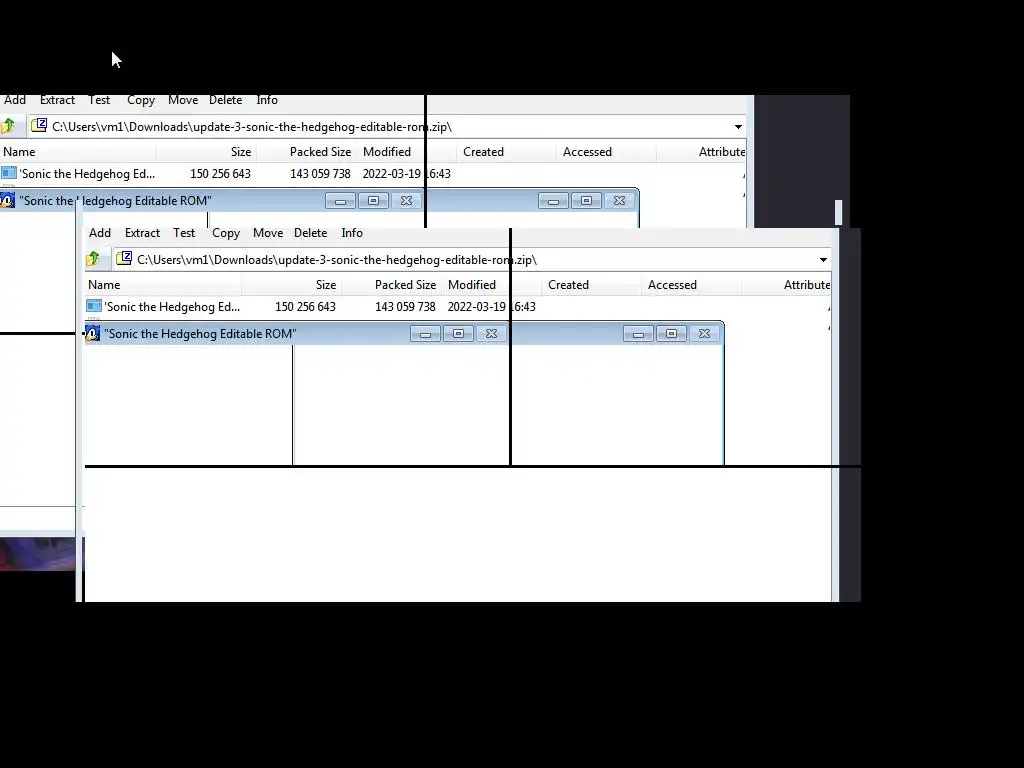Click Move in the upper 7-Zip window toolbar
Screen dimensions: 1024x768
[183, 100]
